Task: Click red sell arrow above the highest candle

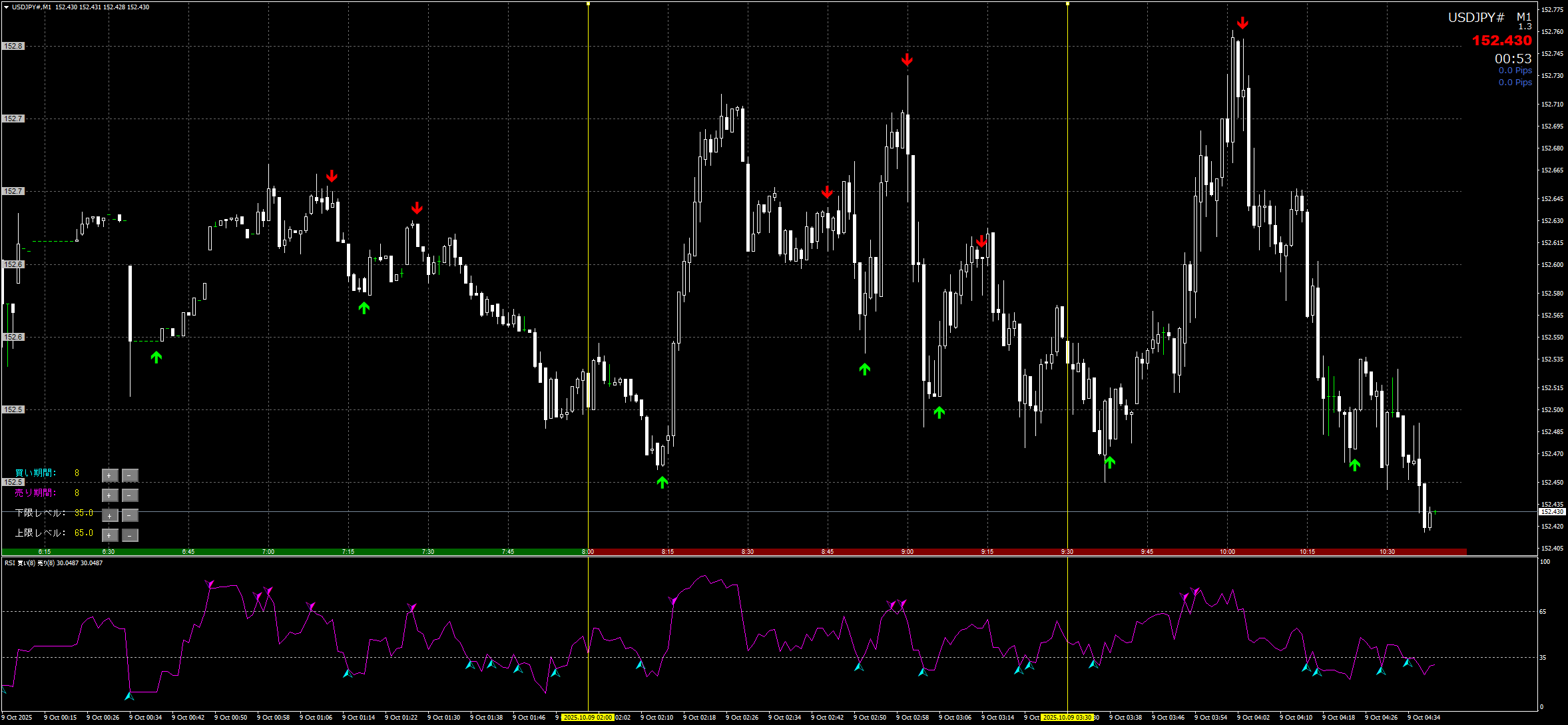Action: pos(1242,23)
